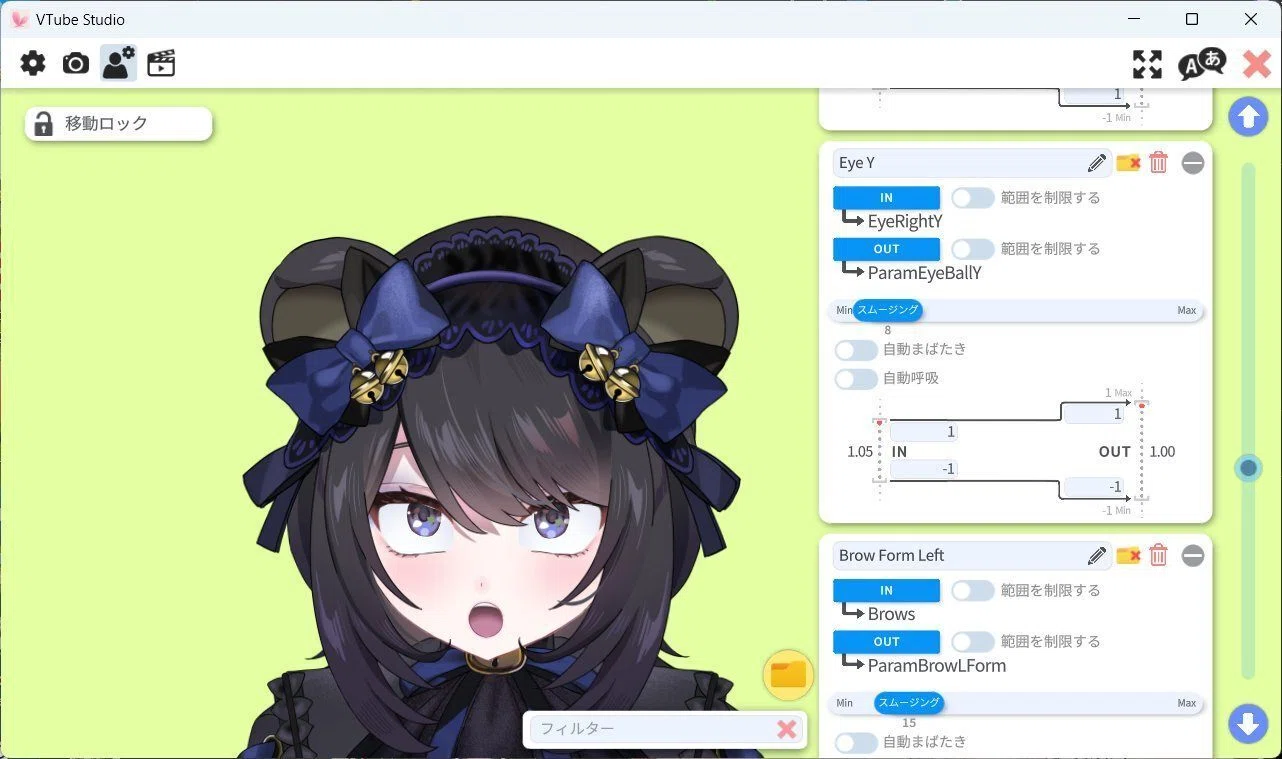Toggle Brow Form Left input range limit
1282x759 pixels.
(x=972, y=591)
